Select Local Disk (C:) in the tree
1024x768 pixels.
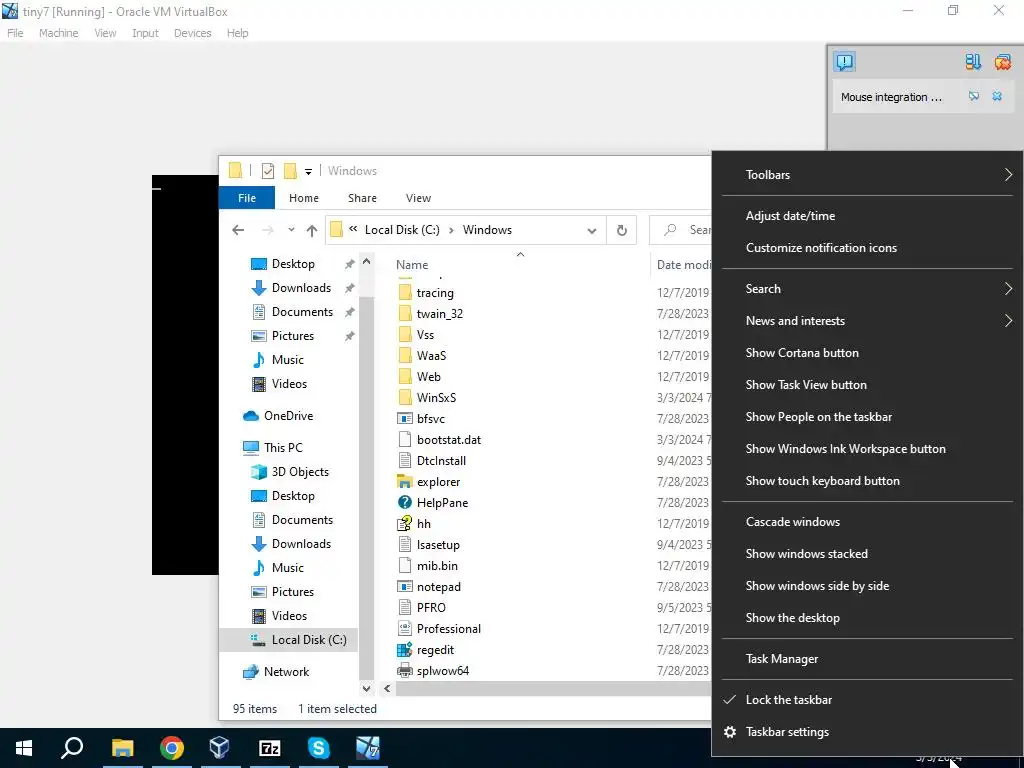[x=309, y=640]
